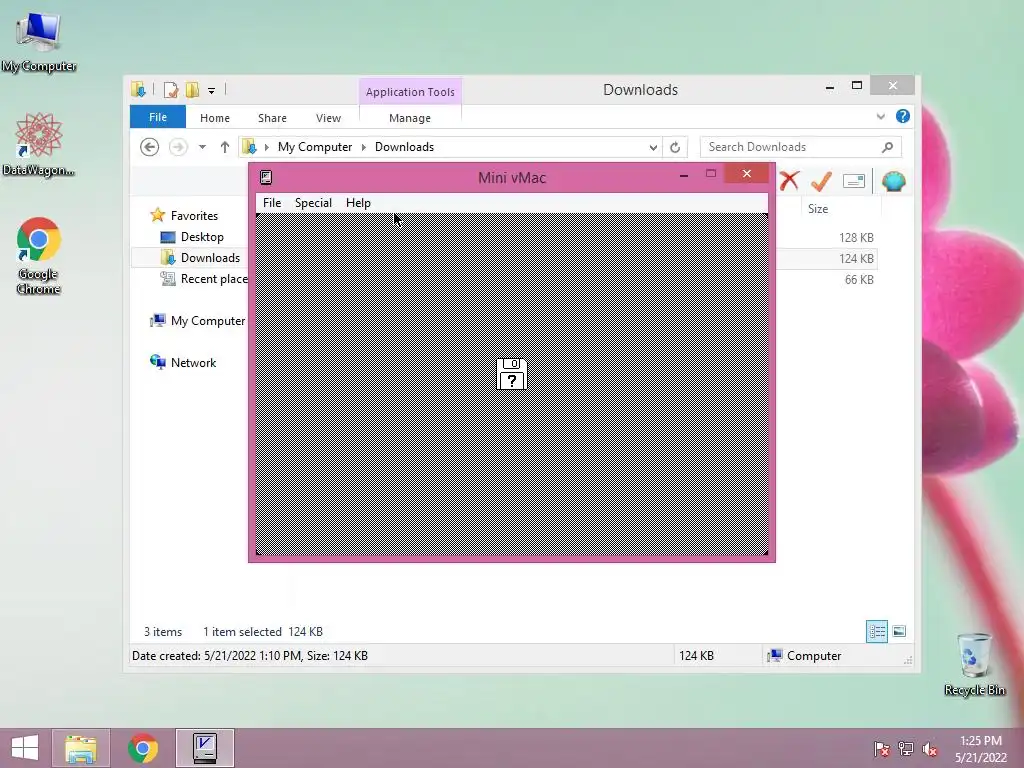This screenshot has height=768, width=1024.
Task: Click the Action Center flag tray icon
Action: coord(882,749)
